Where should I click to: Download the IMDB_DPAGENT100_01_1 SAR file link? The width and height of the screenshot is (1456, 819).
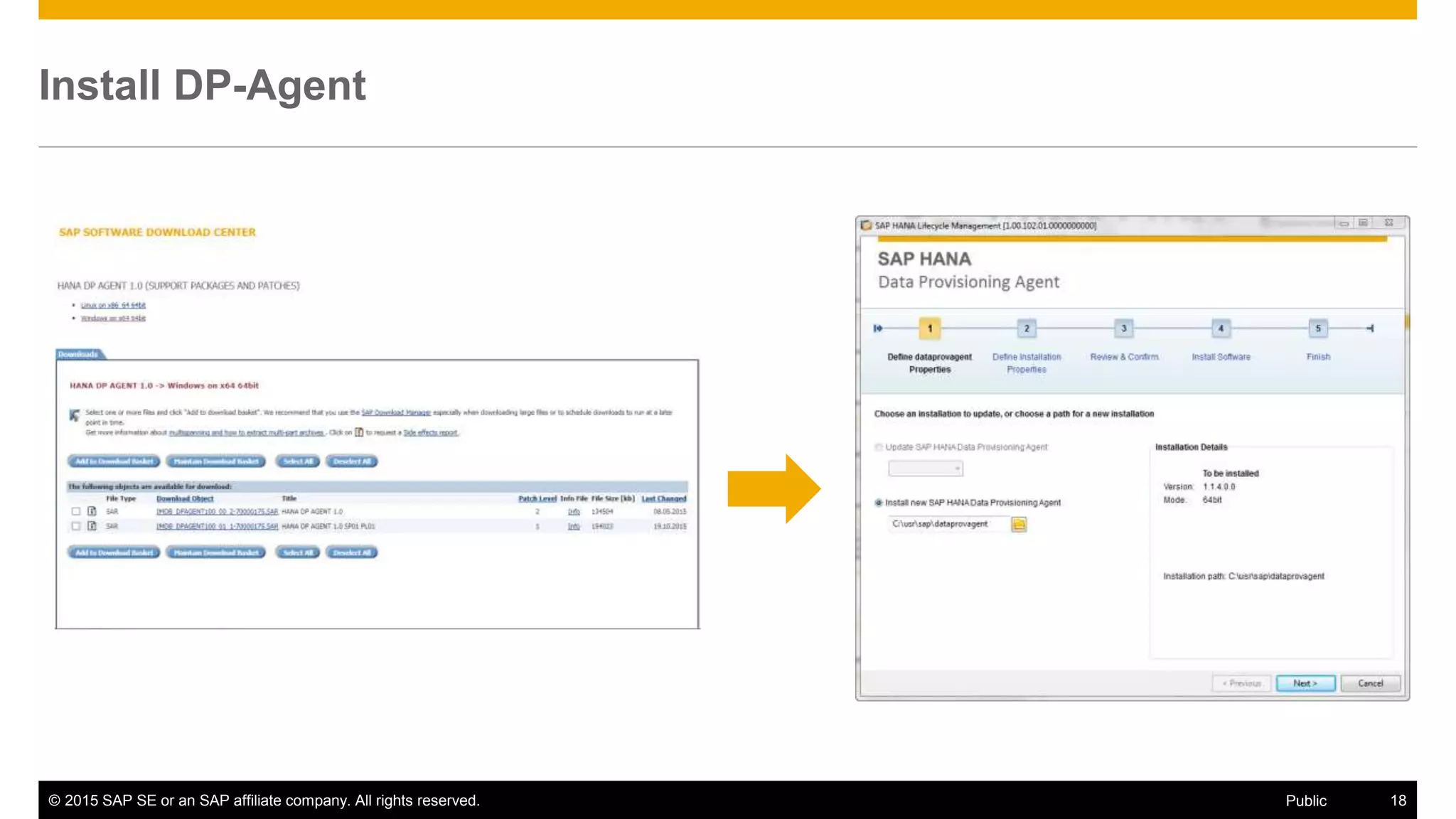tap(217, 526)
